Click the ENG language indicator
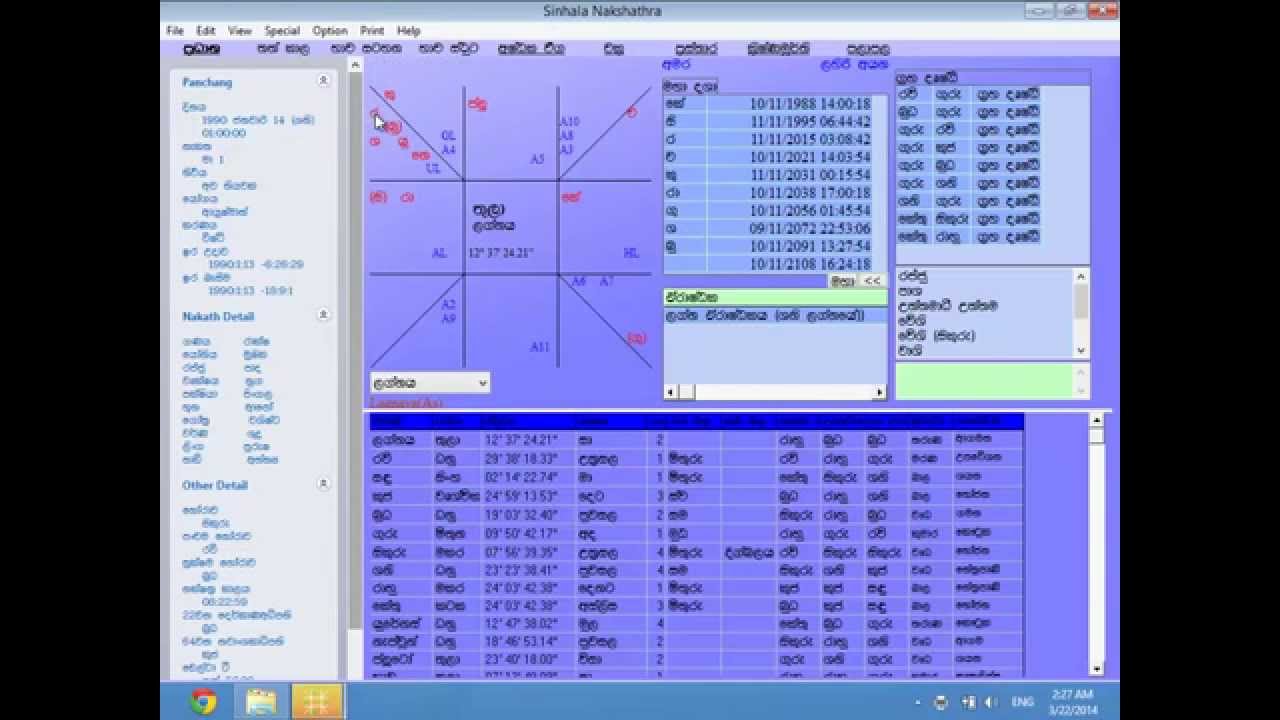The image size is (1280, 720). point(1021,703)
